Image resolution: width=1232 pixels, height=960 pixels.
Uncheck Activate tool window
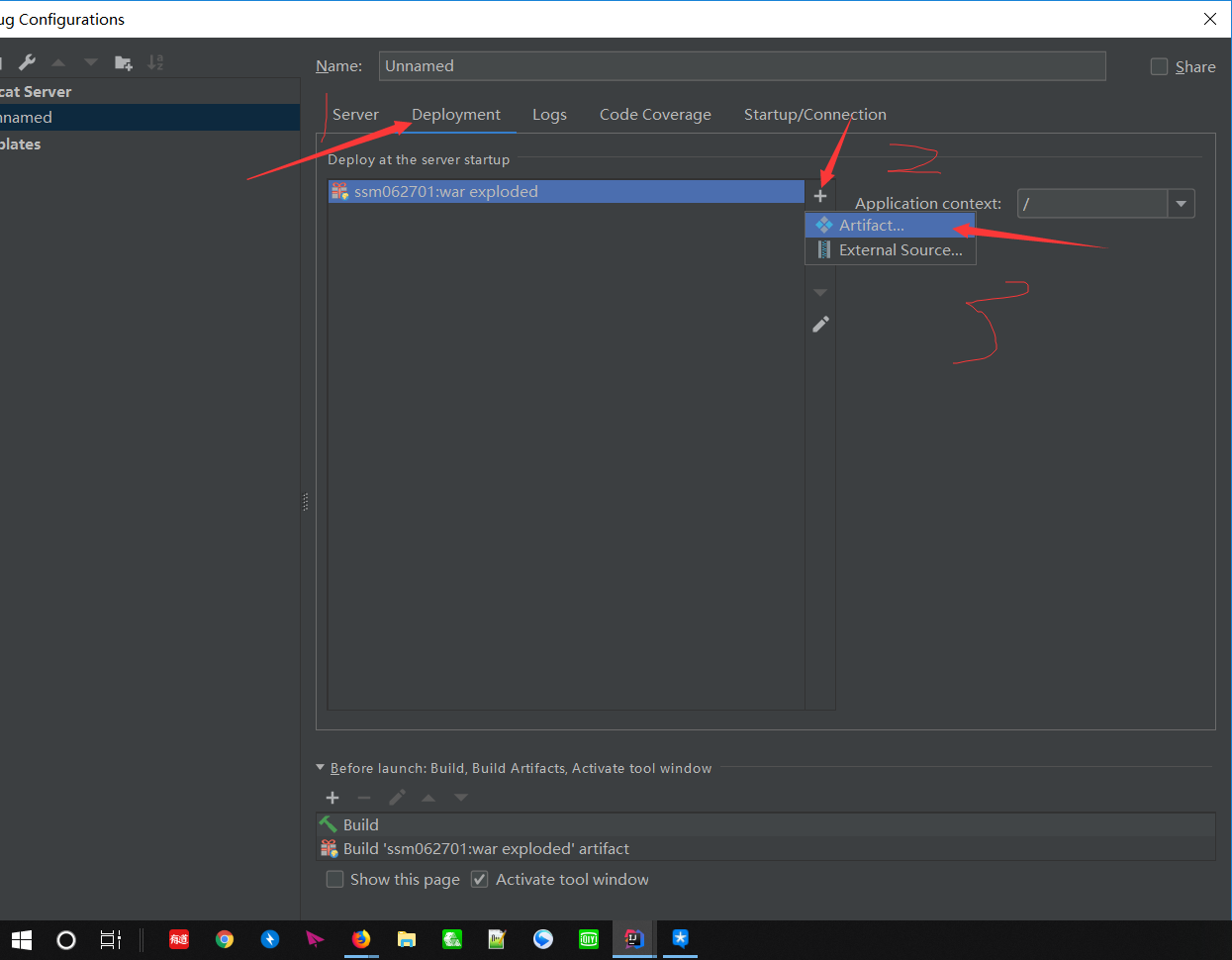click(x=479, y=879)
